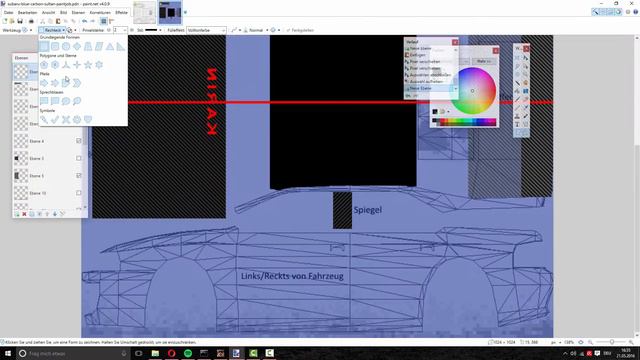
Task: Click the Mehr button in Colors window
Action: 484,61
